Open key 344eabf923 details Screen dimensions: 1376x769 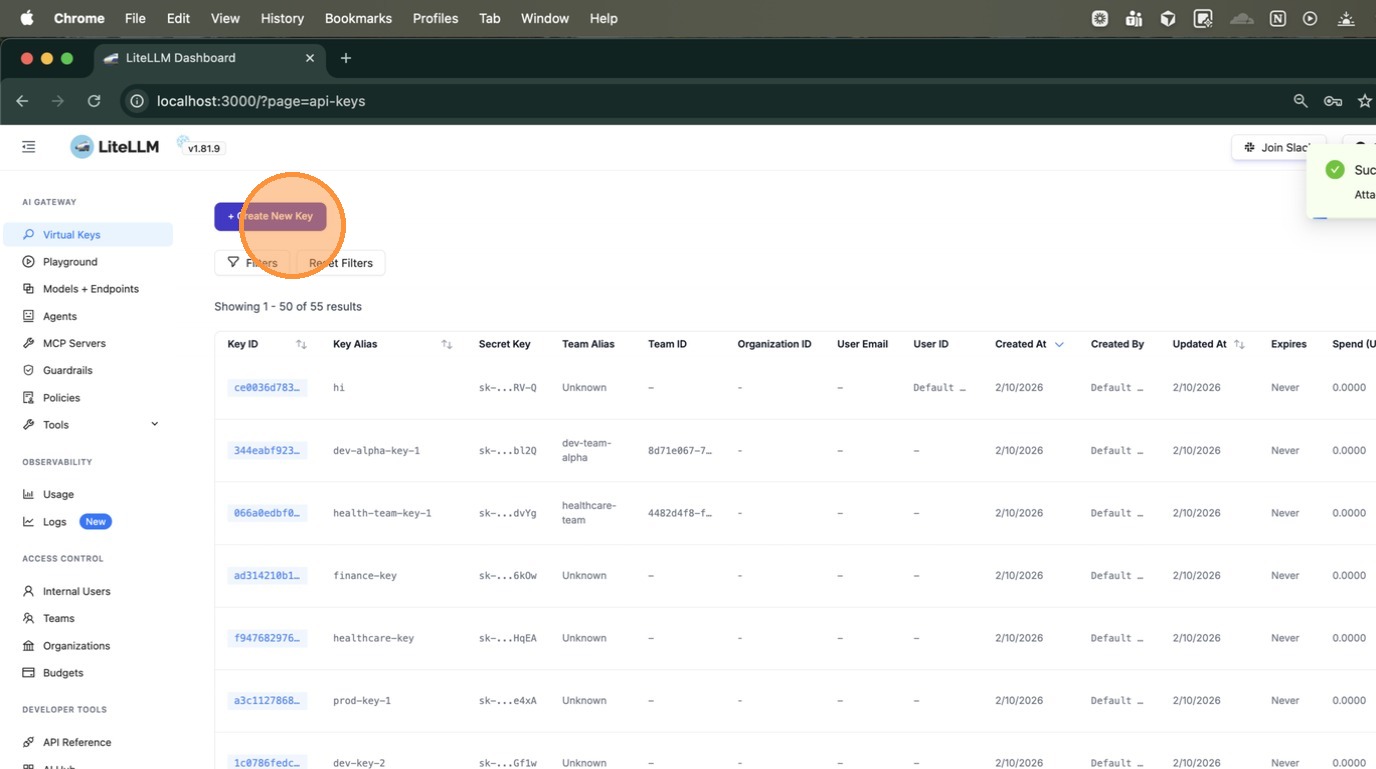click(x=267, y=450)
